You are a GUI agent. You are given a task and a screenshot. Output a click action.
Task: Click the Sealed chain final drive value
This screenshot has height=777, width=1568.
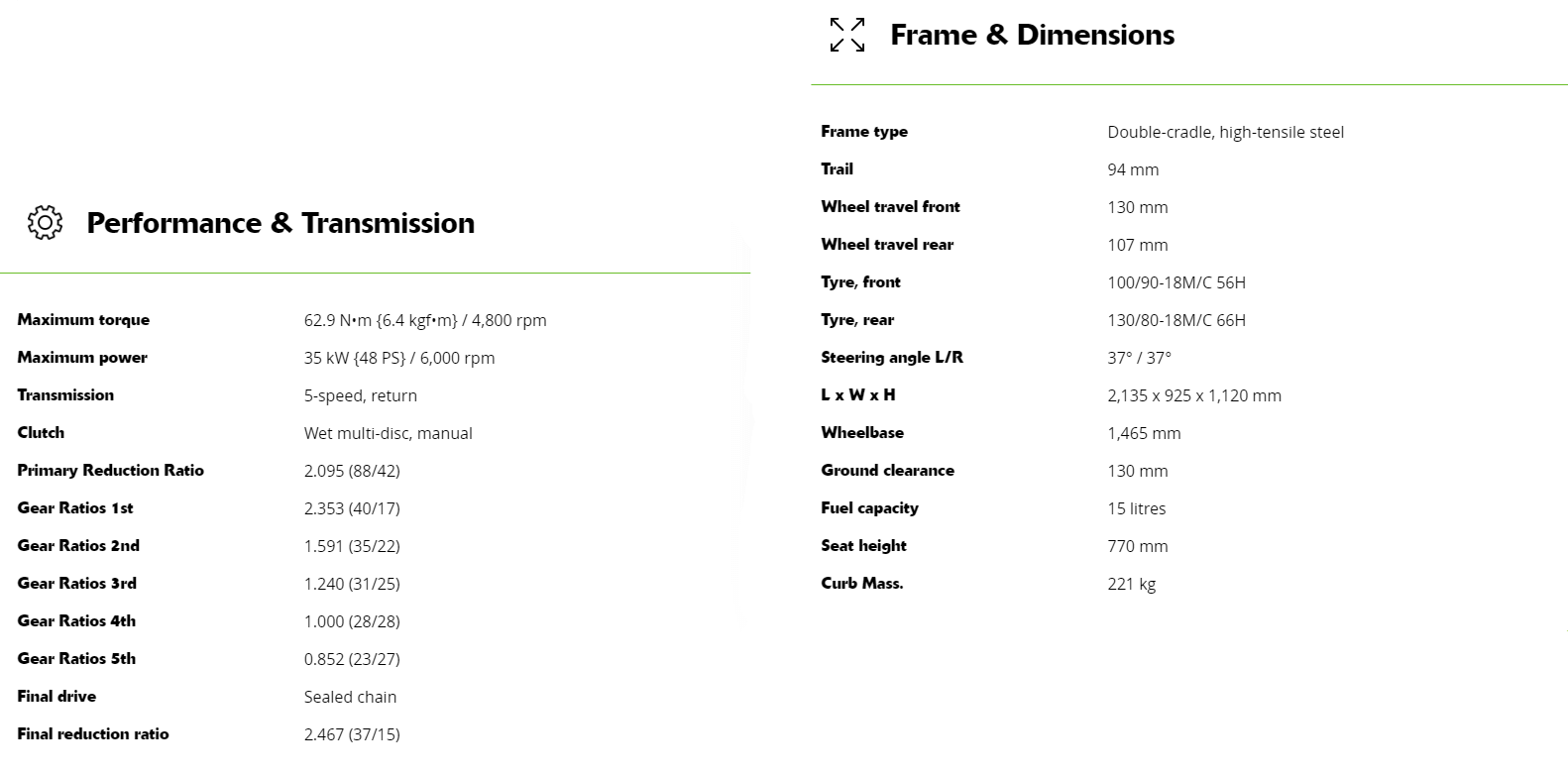click(350, 697)
